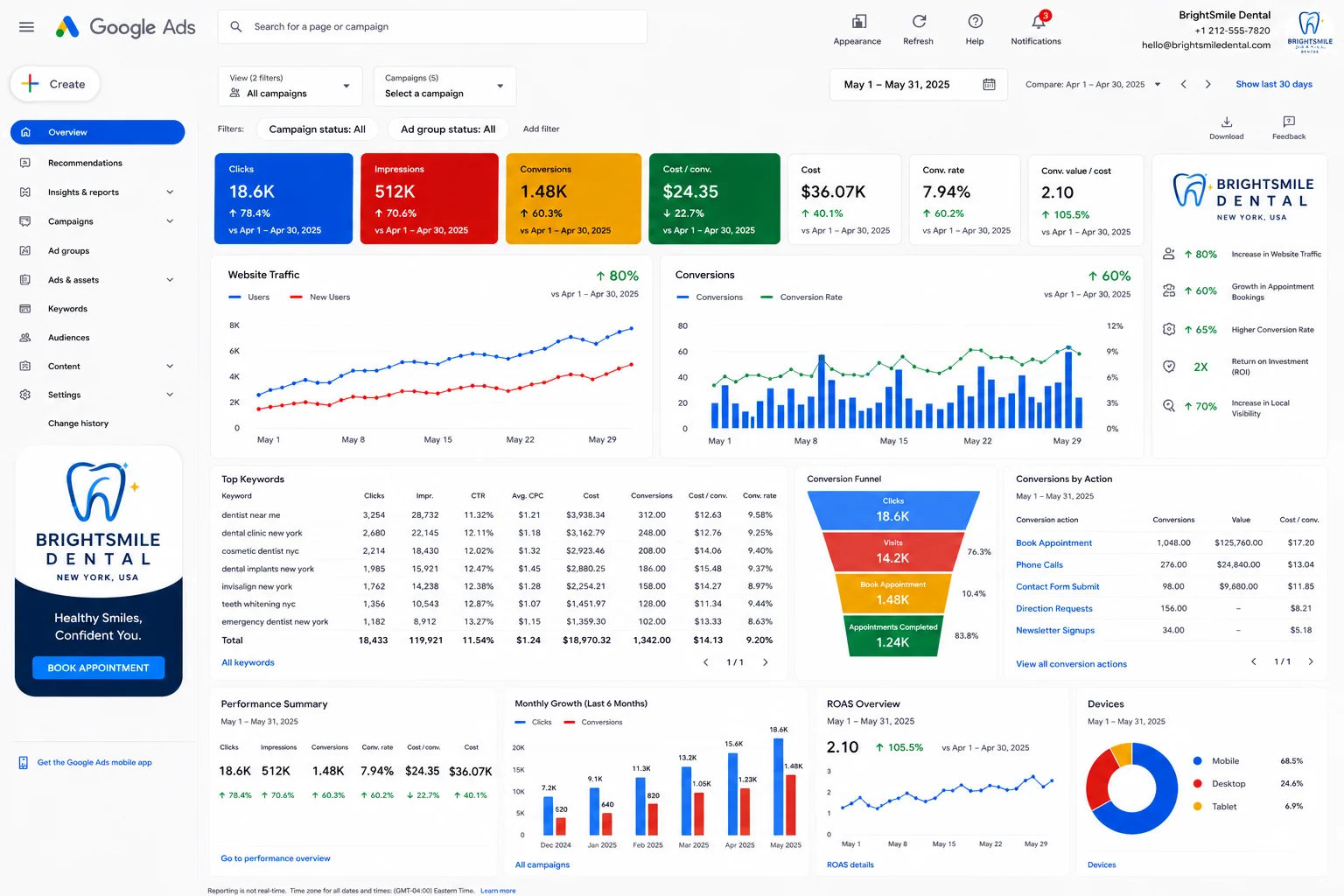The width and height of the screenshot is (1344, 896).
Task: Click the Tablet yellow legend dot in Devices
Action: [x=1197, y=807]
